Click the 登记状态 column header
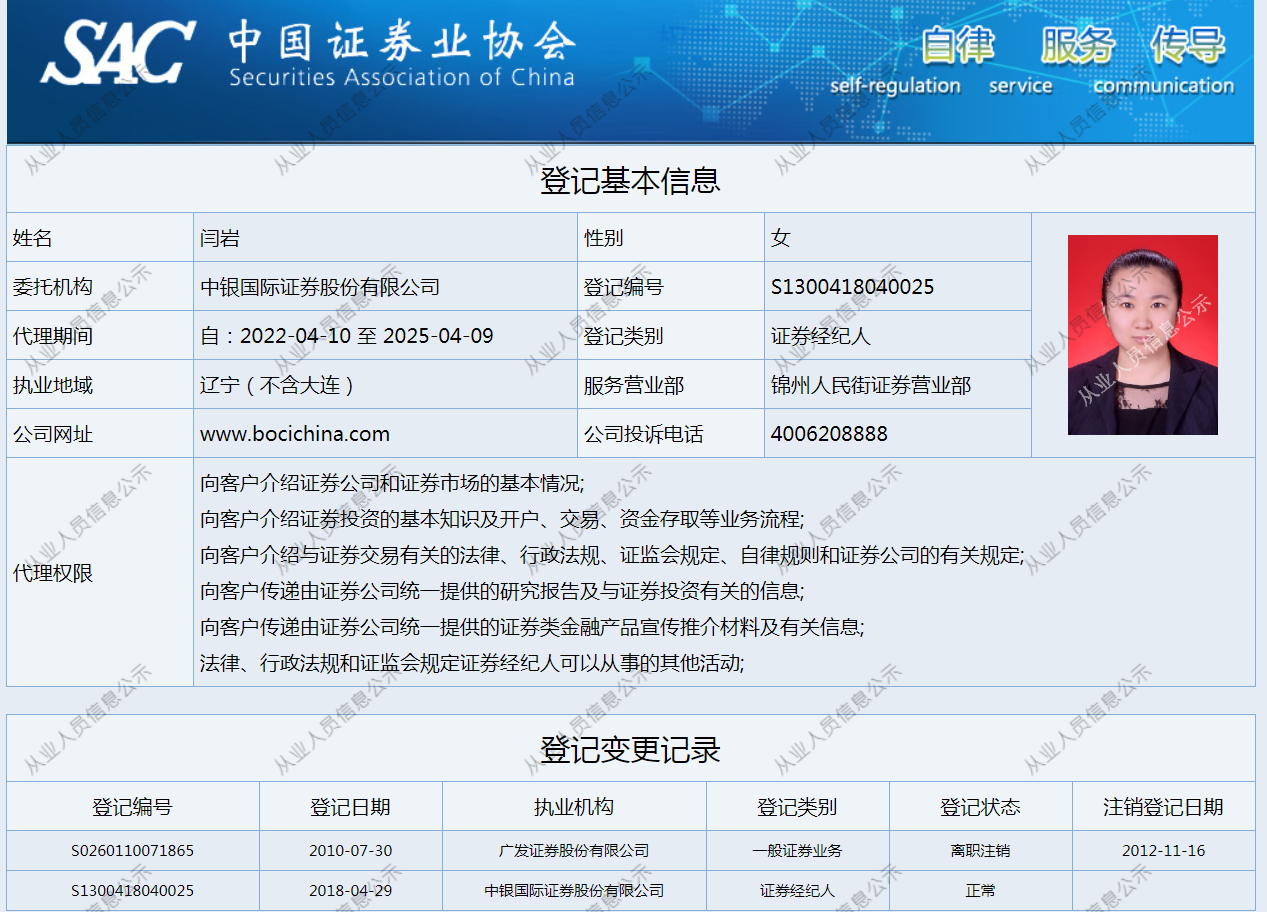The height and width of the screenshot is (912, 1267). [980, 807]
